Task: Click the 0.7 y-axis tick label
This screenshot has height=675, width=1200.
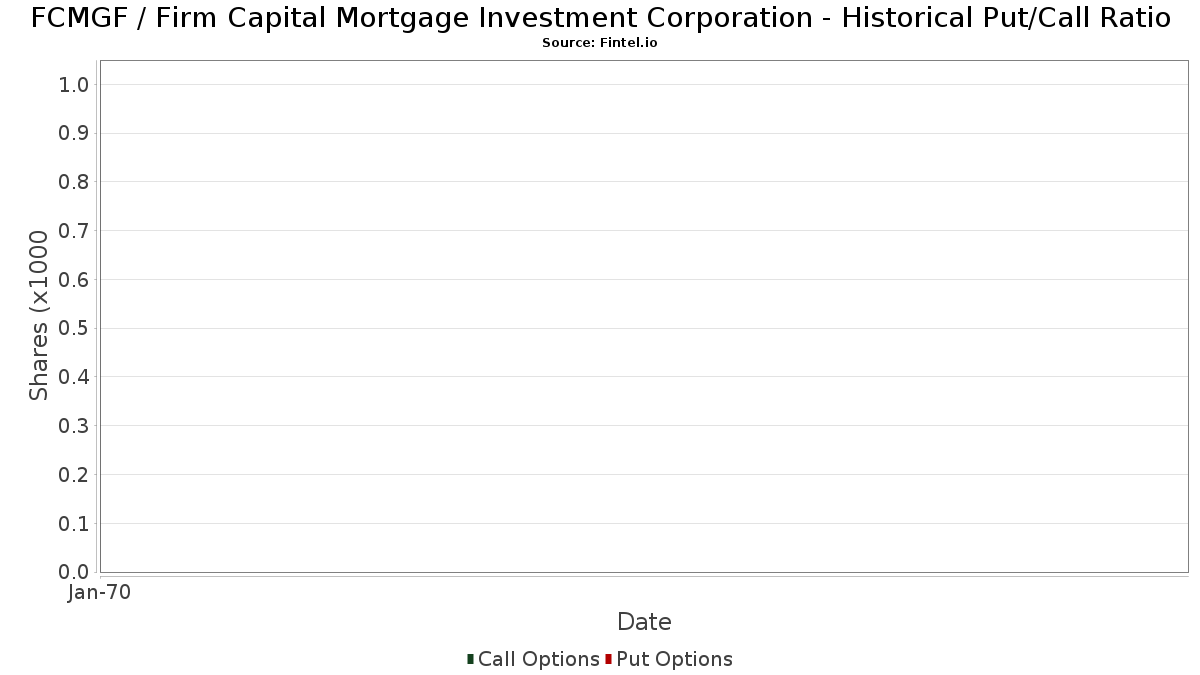Action: pos(74,231)
